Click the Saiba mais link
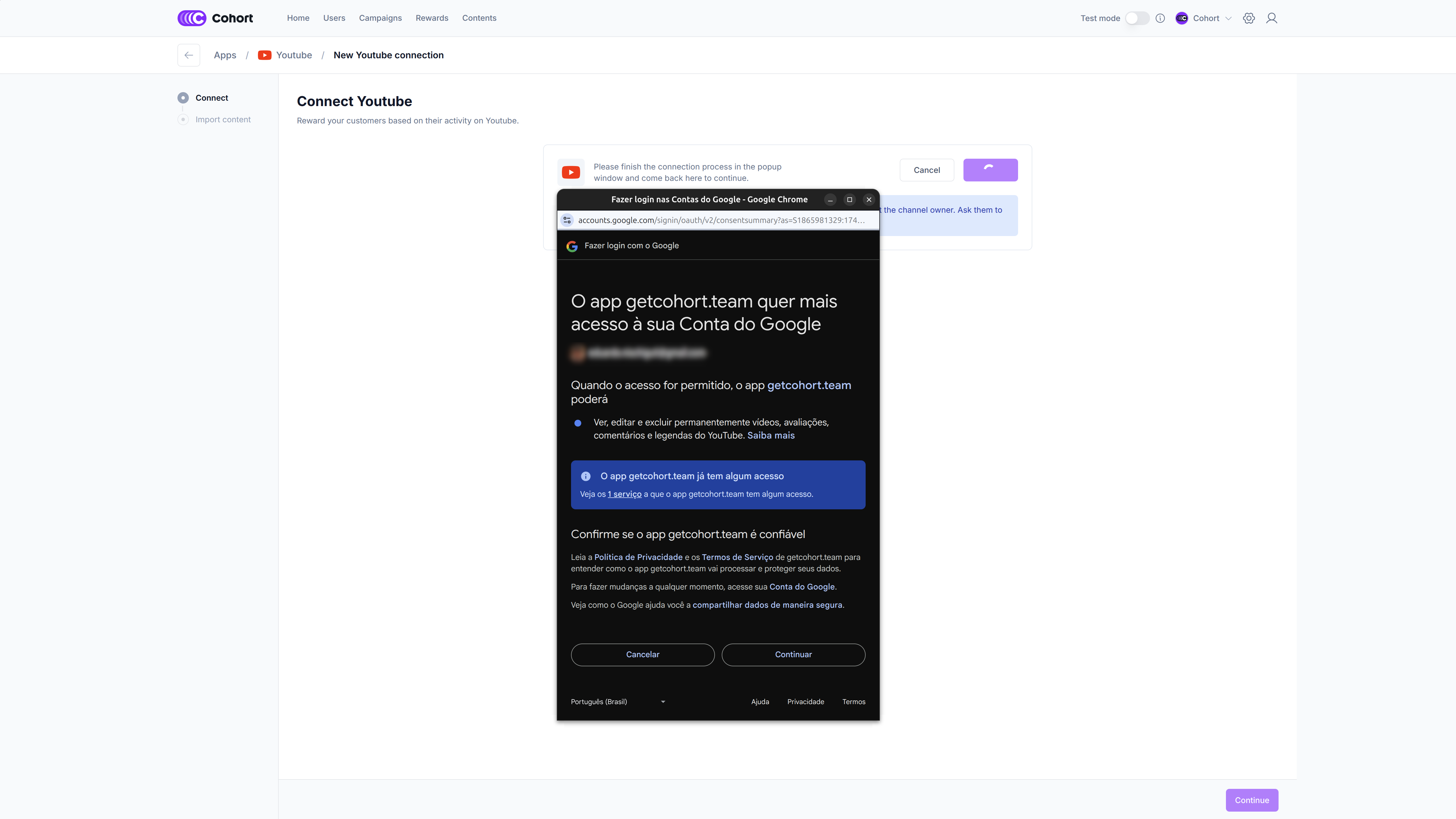The width and height of the screenshot is (1456, 819). 770,435
